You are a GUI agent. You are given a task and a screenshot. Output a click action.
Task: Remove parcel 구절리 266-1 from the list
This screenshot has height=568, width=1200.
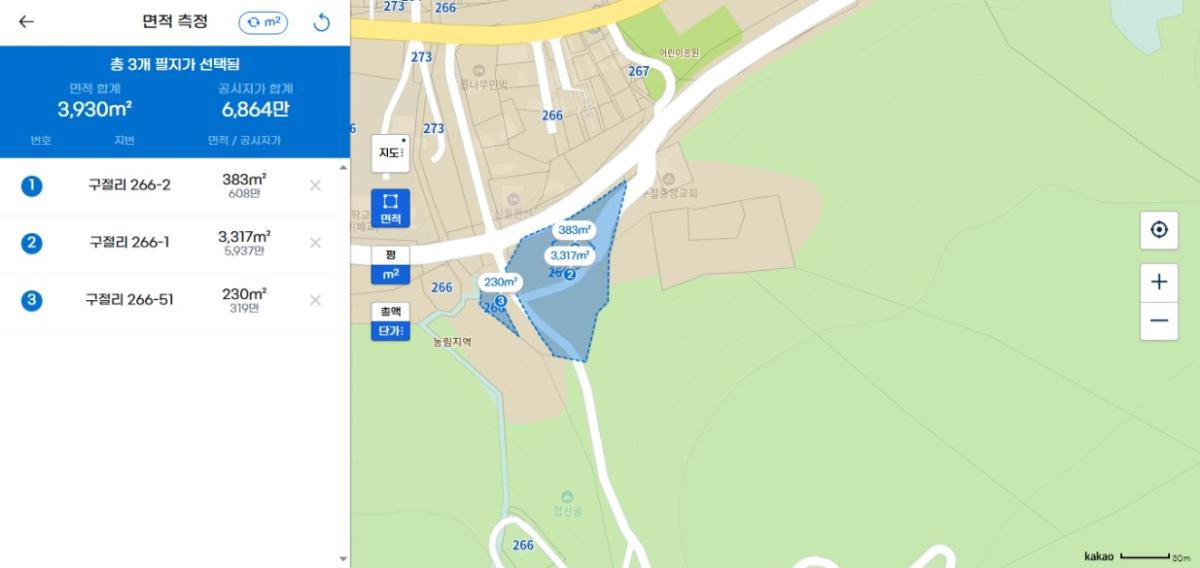click(x=315, y=243)
